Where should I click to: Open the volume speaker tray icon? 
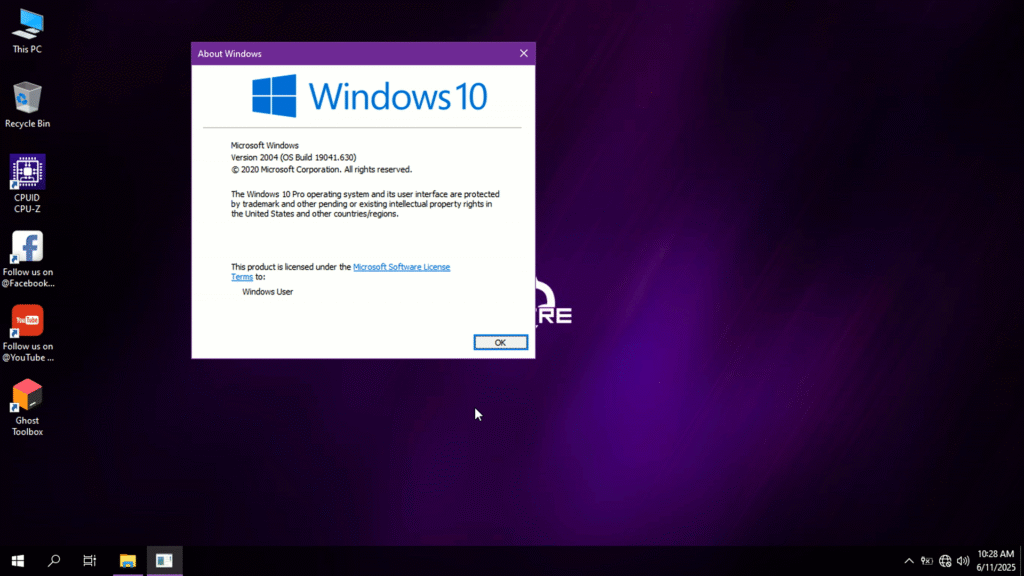click(x=963, y=561)
